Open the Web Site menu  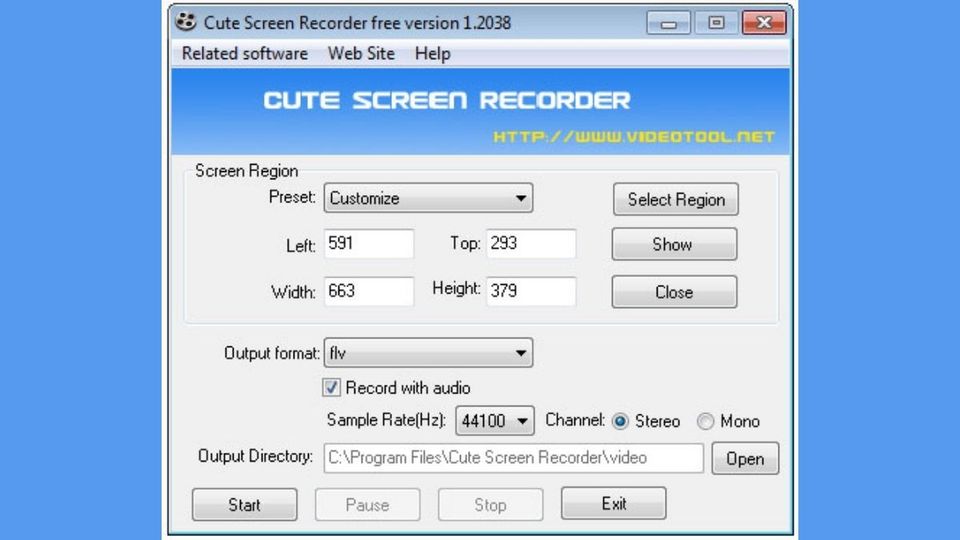coord(361,54)
